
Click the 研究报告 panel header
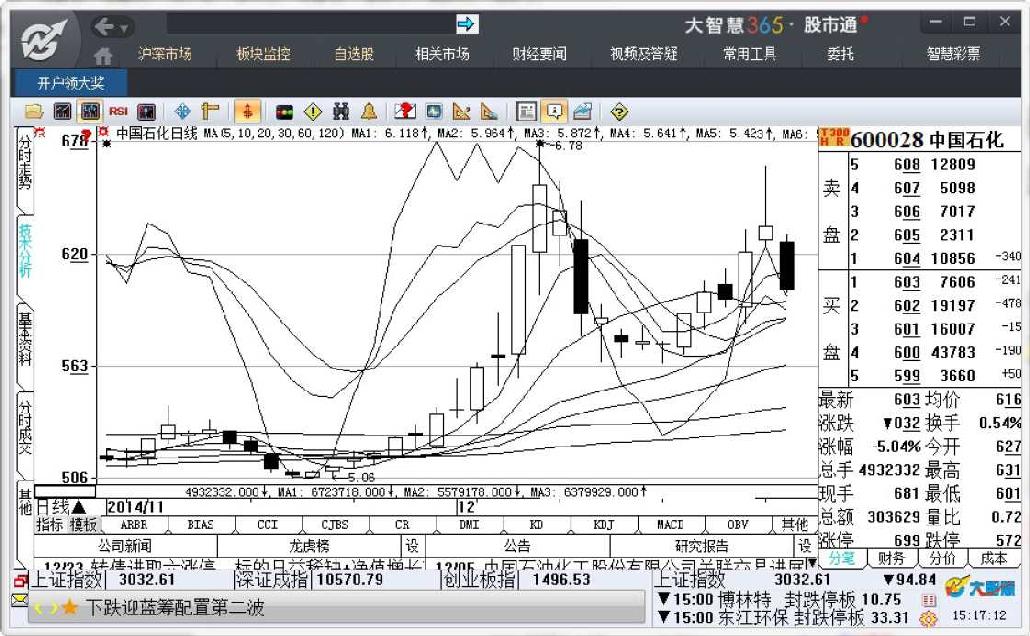[702, 546]
